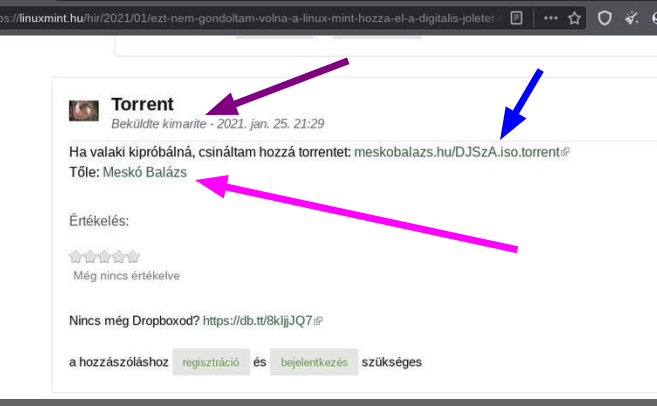Rate the comment one star
Image resolution: width=657 pixels, height=406 pixels.
[x=75, y=257]
